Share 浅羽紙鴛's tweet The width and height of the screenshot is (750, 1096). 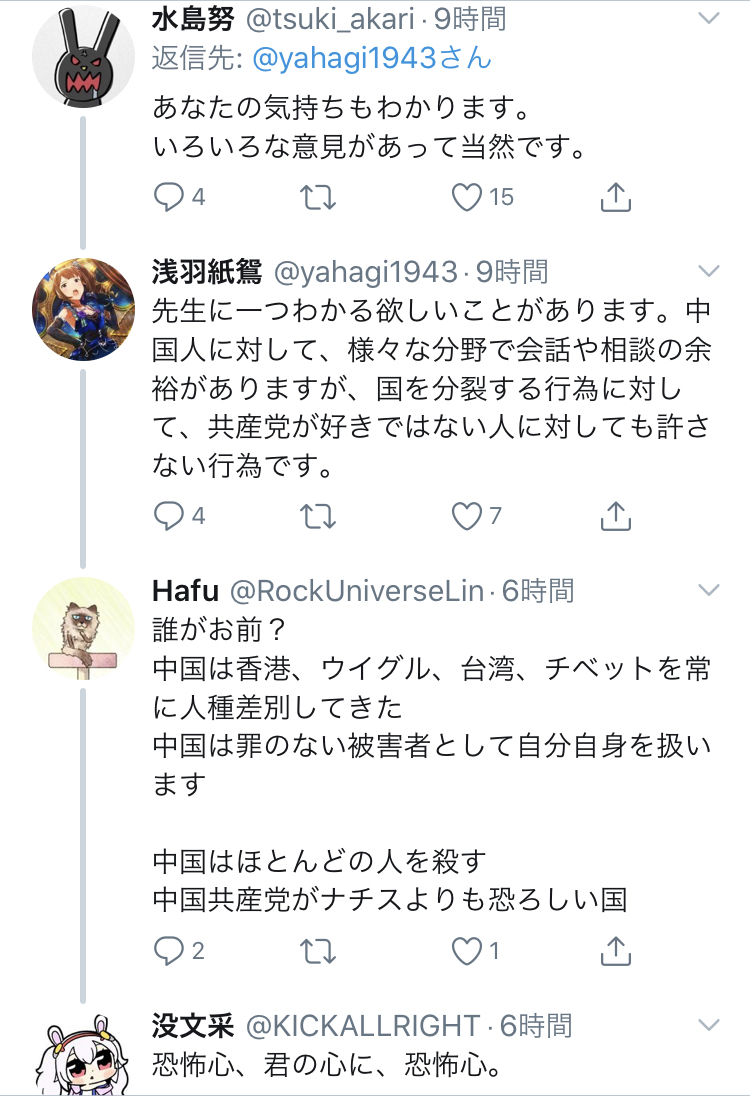pos(616,516)
